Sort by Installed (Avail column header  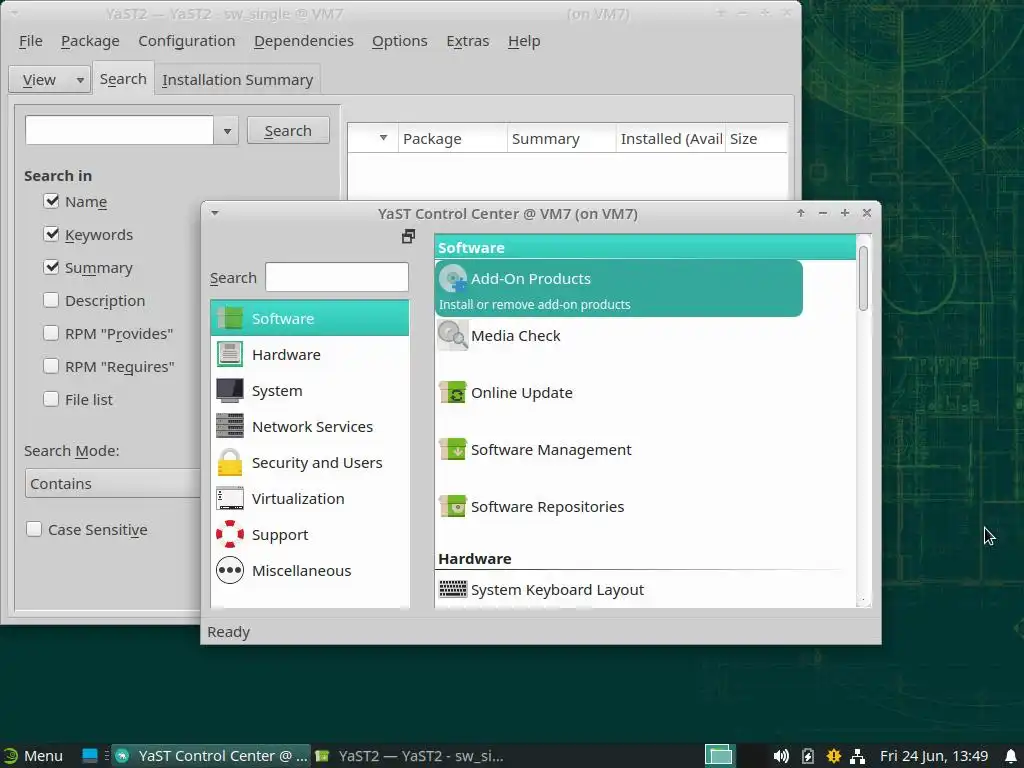coord(671,138)
